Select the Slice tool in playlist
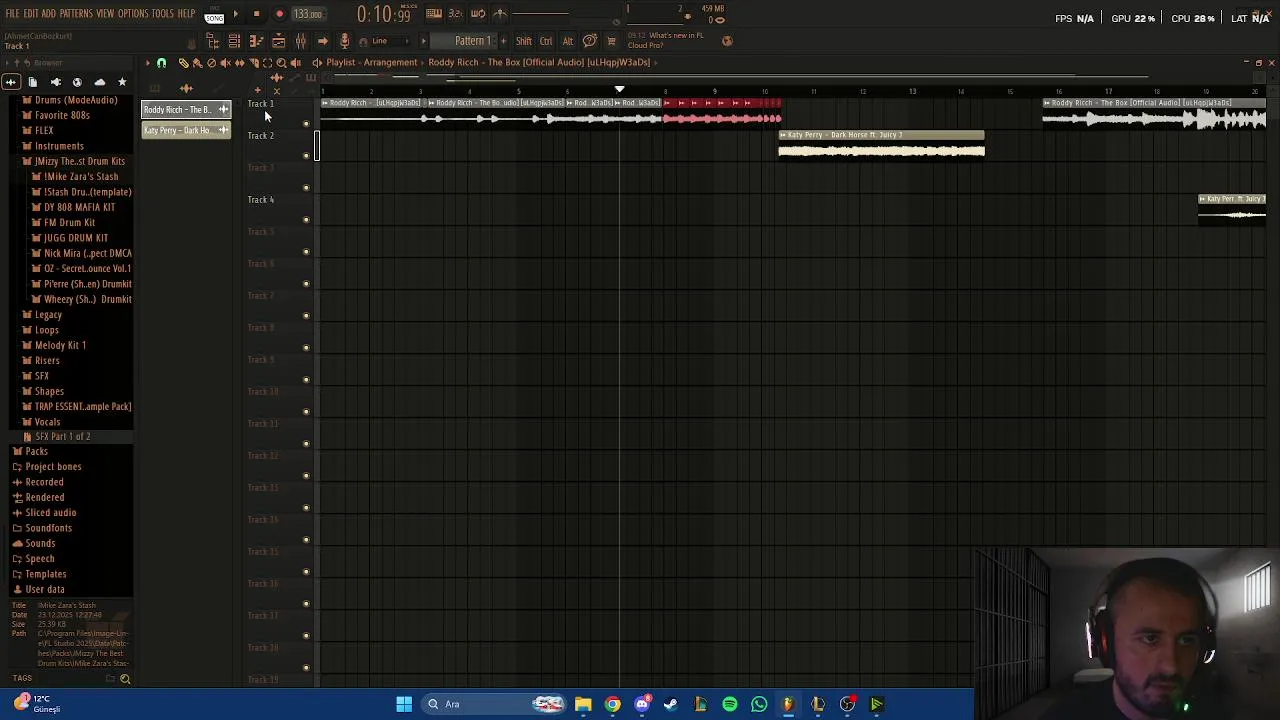This screenshot has width=1280, height=720. click(253, 62)
